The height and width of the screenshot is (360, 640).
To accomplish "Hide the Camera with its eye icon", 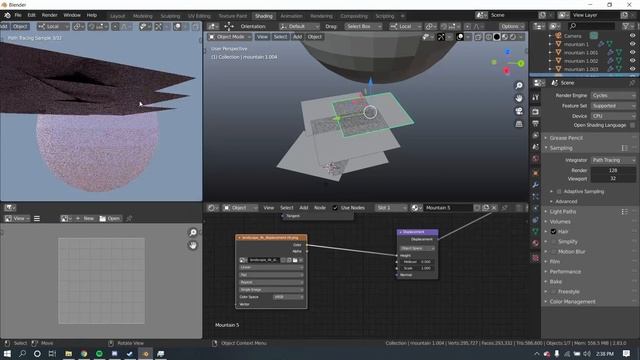I will (x=632, y=36).
